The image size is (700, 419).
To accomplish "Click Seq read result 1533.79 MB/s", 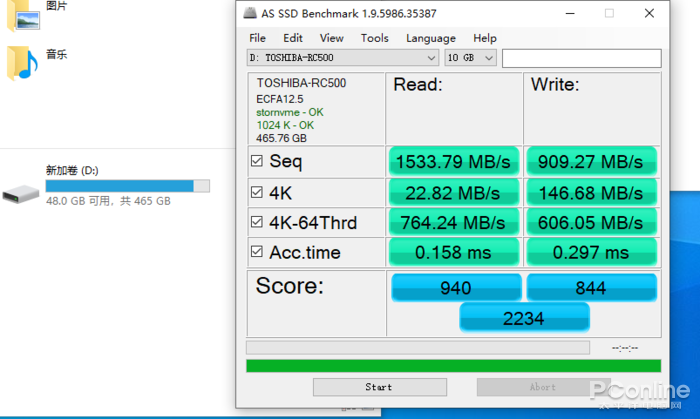I will pos(454,162).
